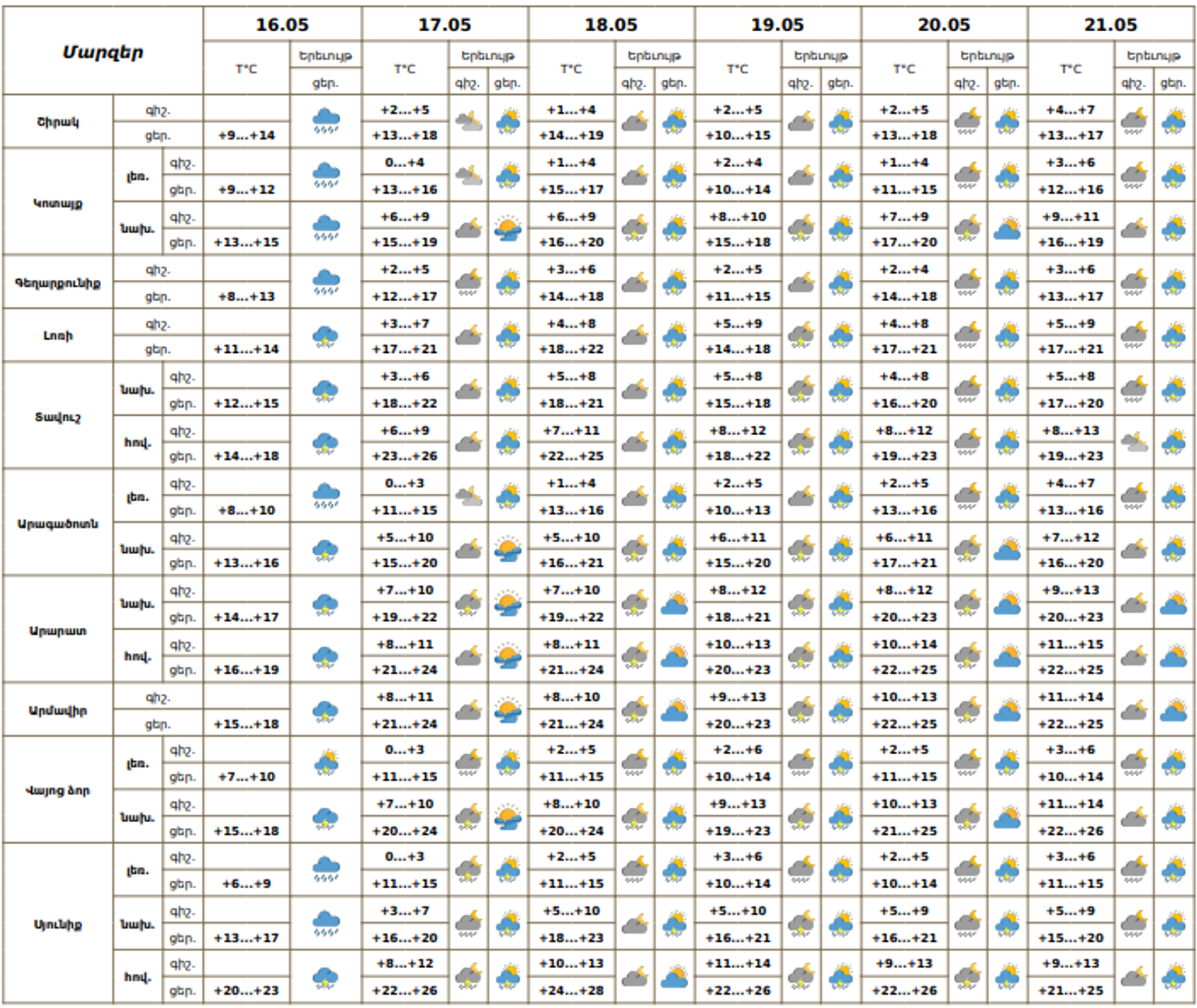Click the Շիրակ region label

(58, 122)
